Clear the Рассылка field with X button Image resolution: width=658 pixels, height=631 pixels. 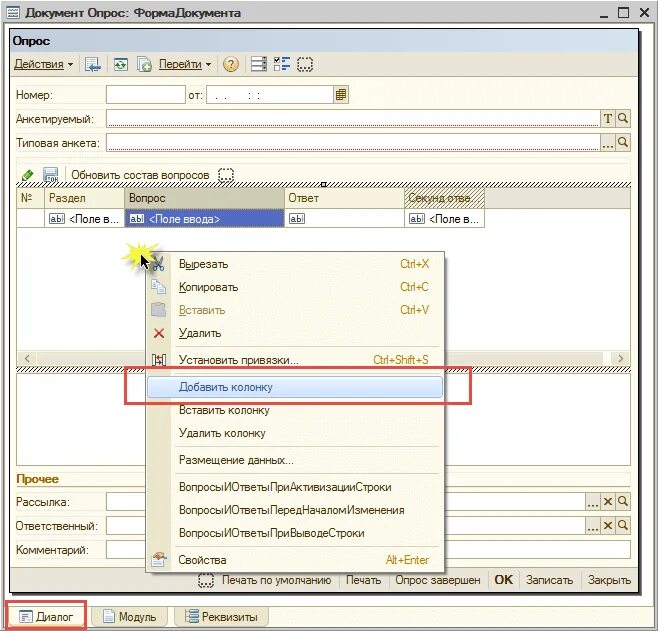click(x=608, y=501)
